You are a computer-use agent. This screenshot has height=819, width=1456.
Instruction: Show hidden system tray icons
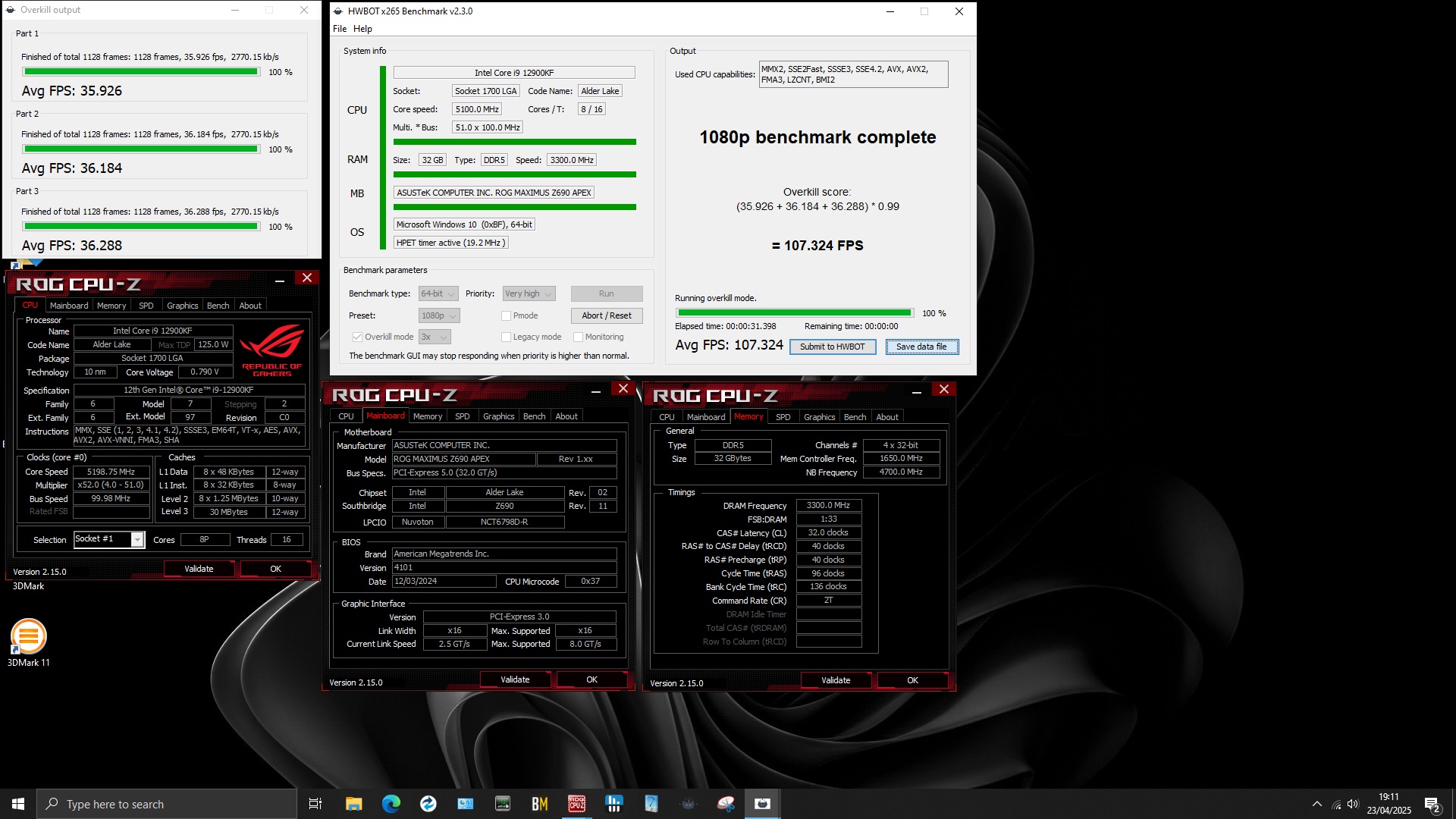1317,804
